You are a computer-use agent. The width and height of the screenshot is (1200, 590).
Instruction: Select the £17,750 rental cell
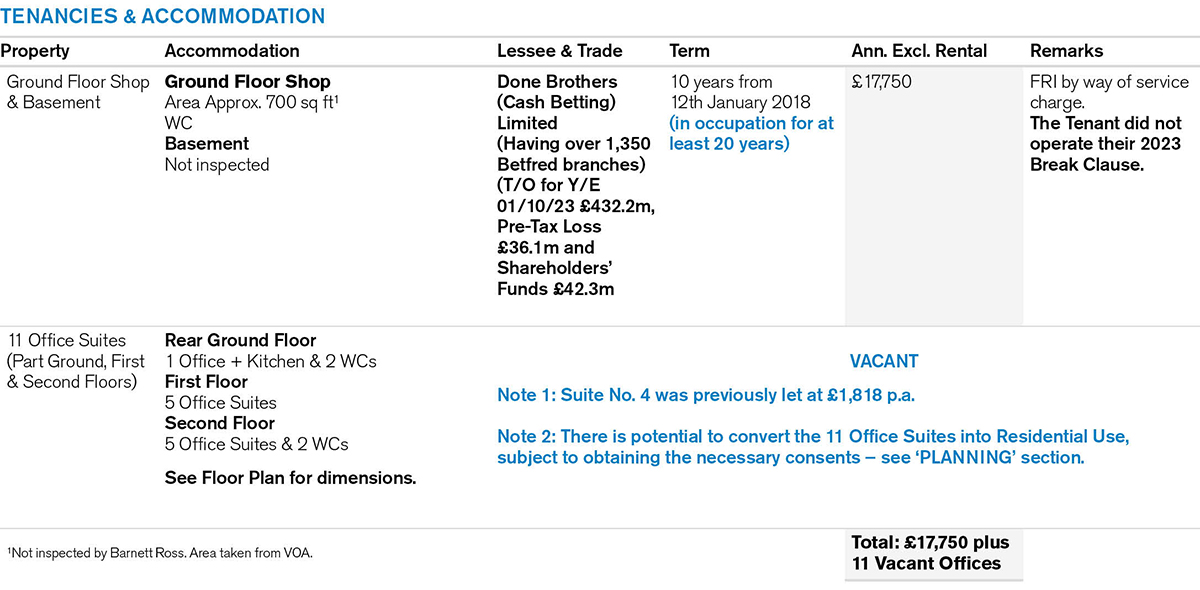pyautogui.click(x=881, y=82)
